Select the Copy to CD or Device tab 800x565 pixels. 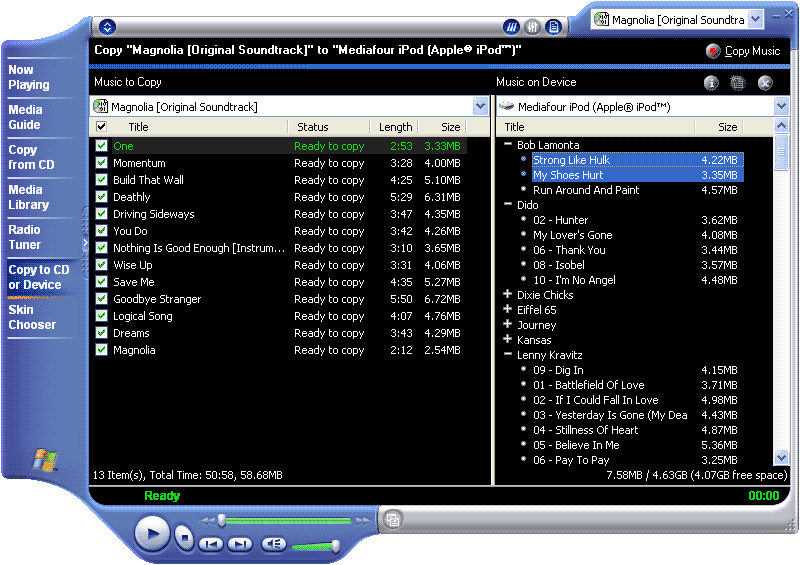point(39,277)
